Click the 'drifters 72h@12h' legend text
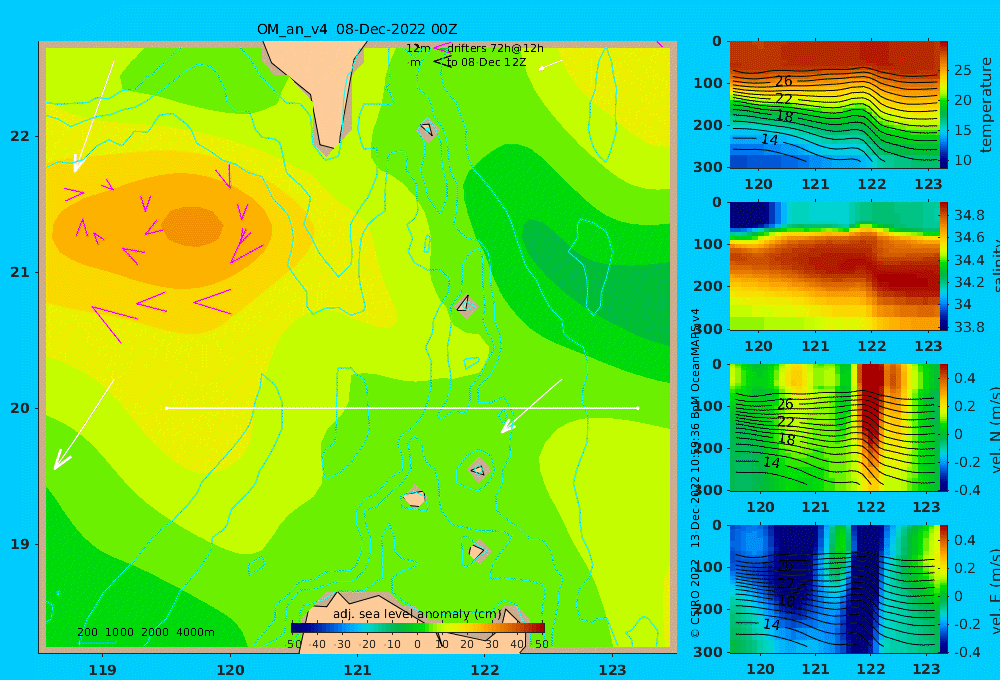This screenshot has height=680, width=1000. coord(495,48)
